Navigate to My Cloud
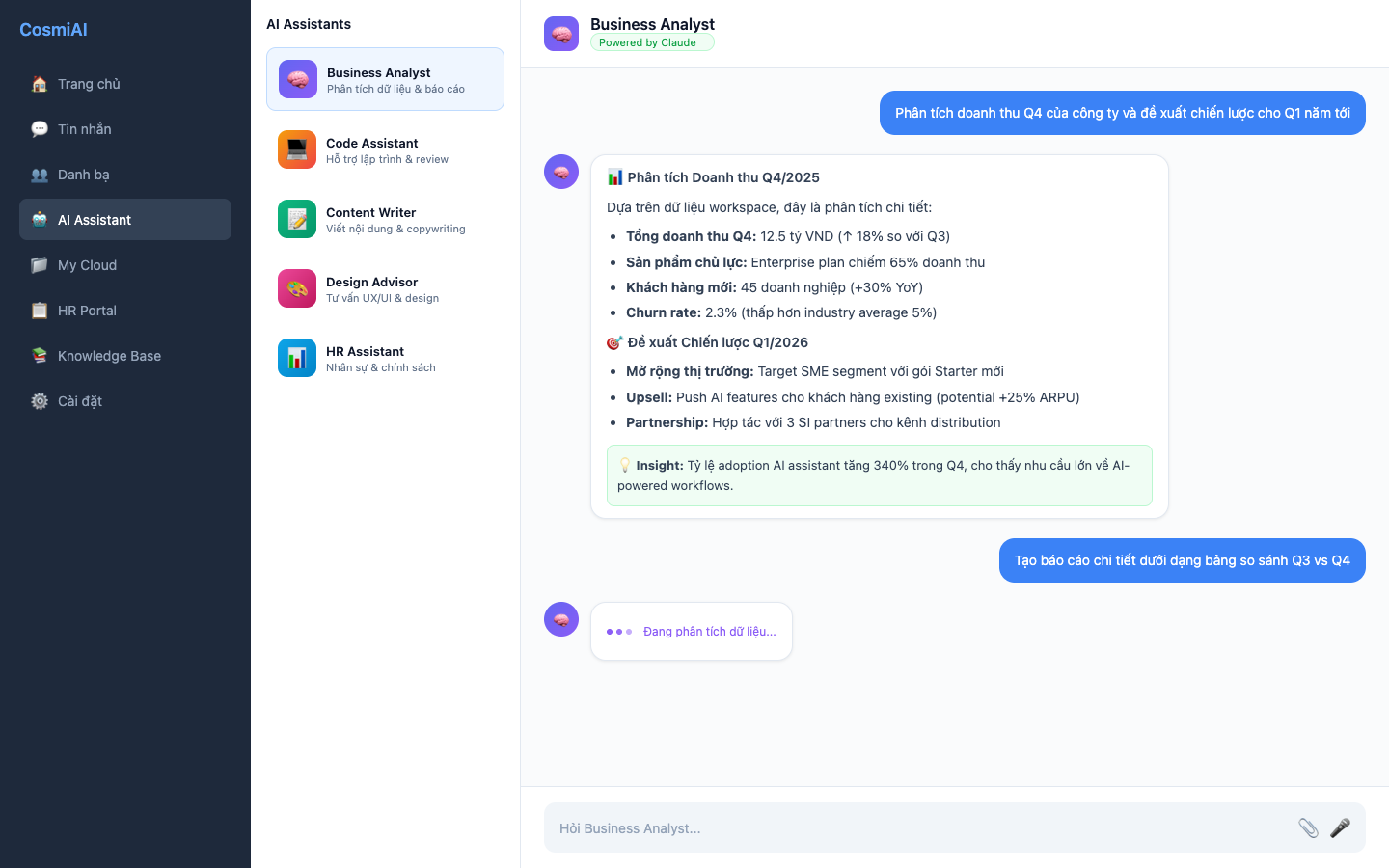 click(x=87, y=265)
